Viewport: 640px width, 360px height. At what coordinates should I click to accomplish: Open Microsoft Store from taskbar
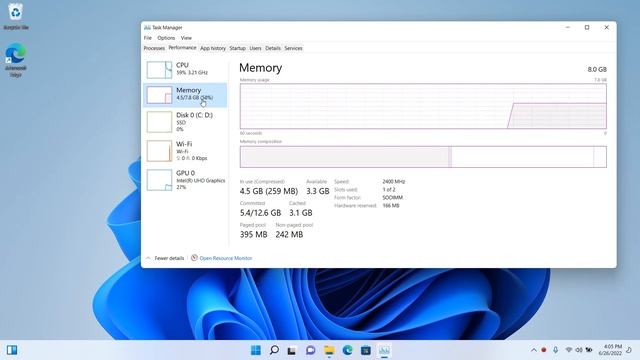(x=366, y=350)
